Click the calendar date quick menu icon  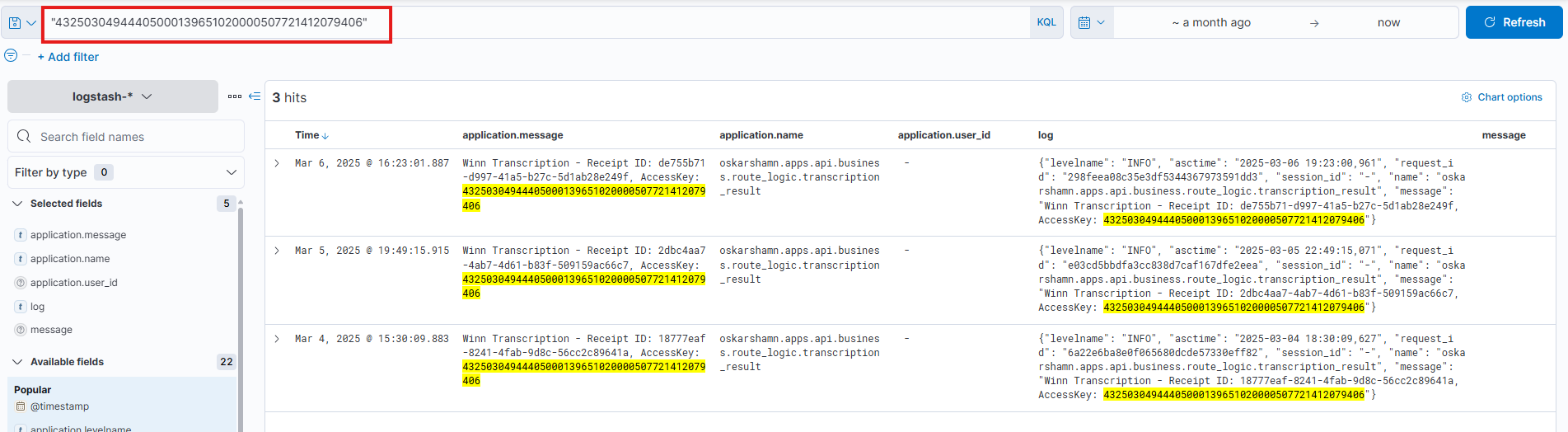pyautogui.click(x=1091, y=23)
